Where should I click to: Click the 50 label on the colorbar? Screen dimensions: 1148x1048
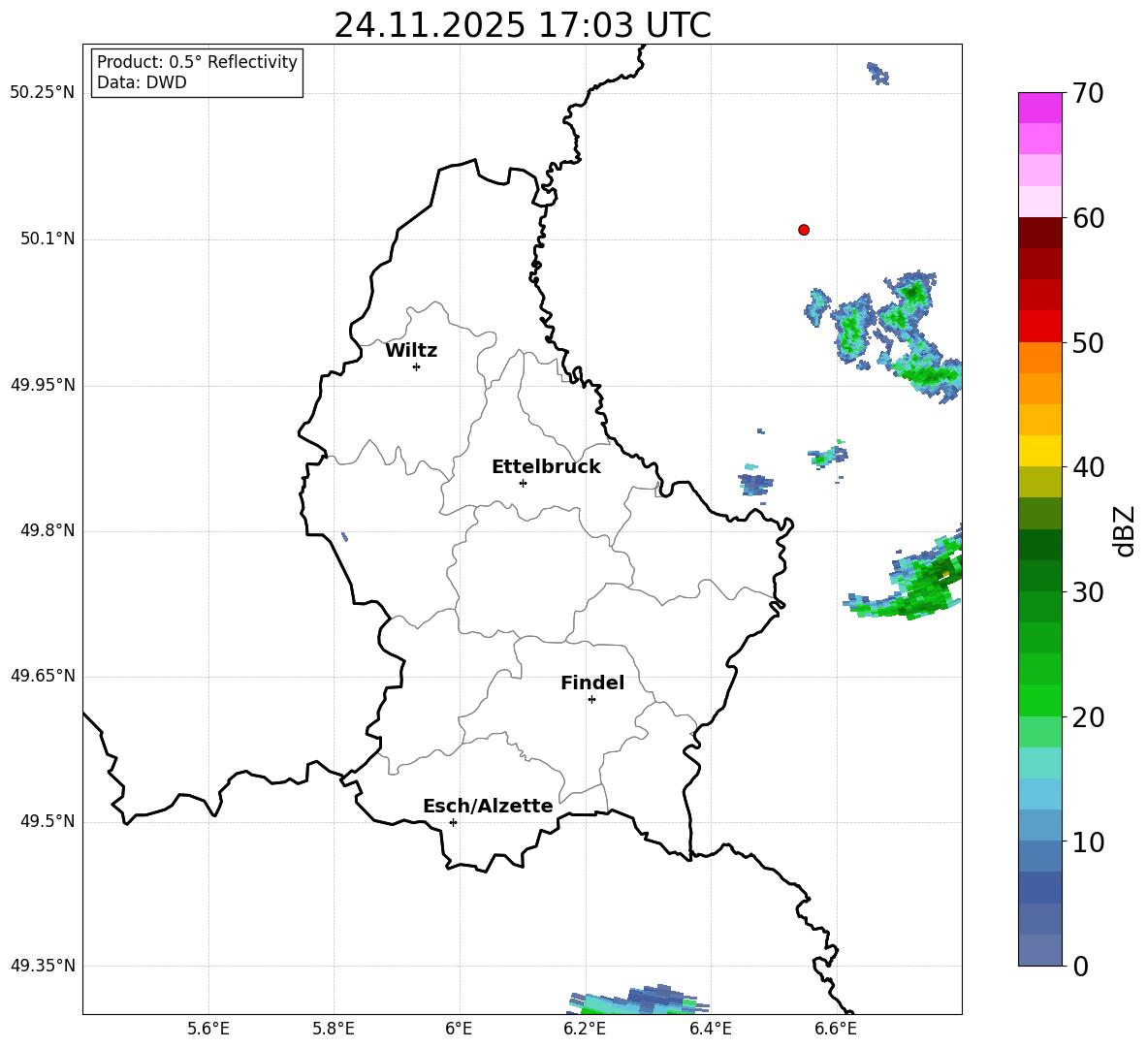coord(1088,343)
